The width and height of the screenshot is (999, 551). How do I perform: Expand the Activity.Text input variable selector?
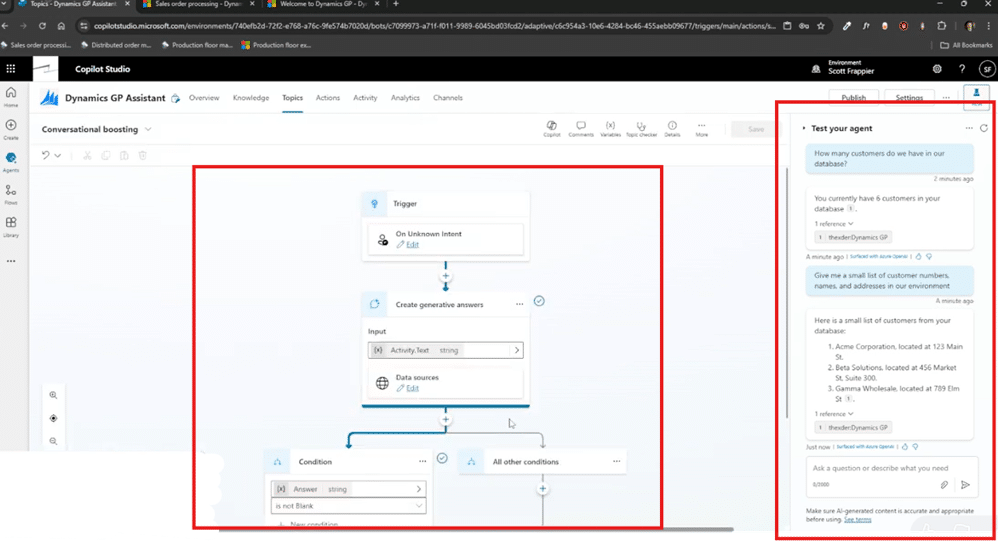(516, 350)
